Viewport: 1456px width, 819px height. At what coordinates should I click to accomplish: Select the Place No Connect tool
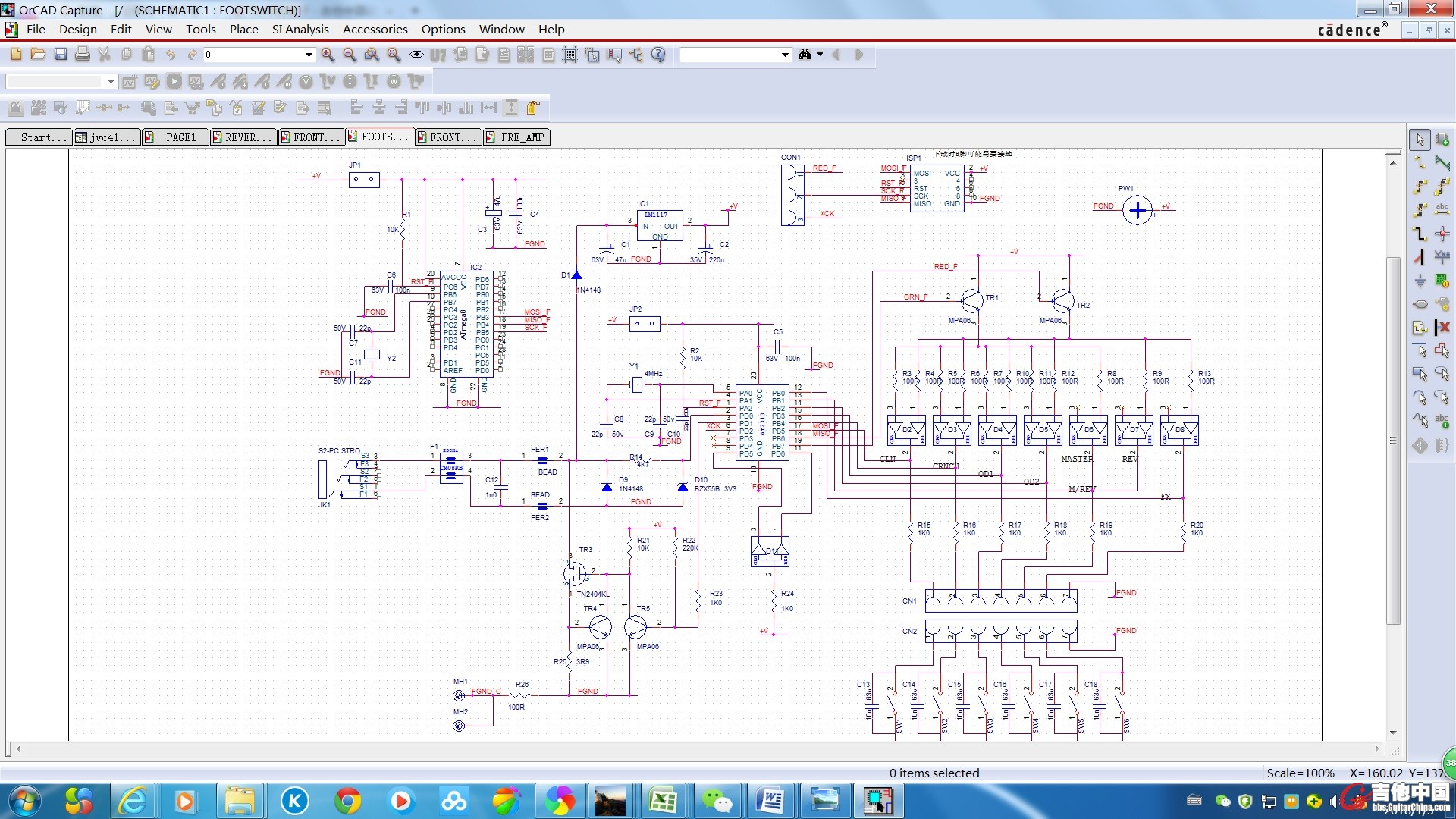(x=1442, y=328)
